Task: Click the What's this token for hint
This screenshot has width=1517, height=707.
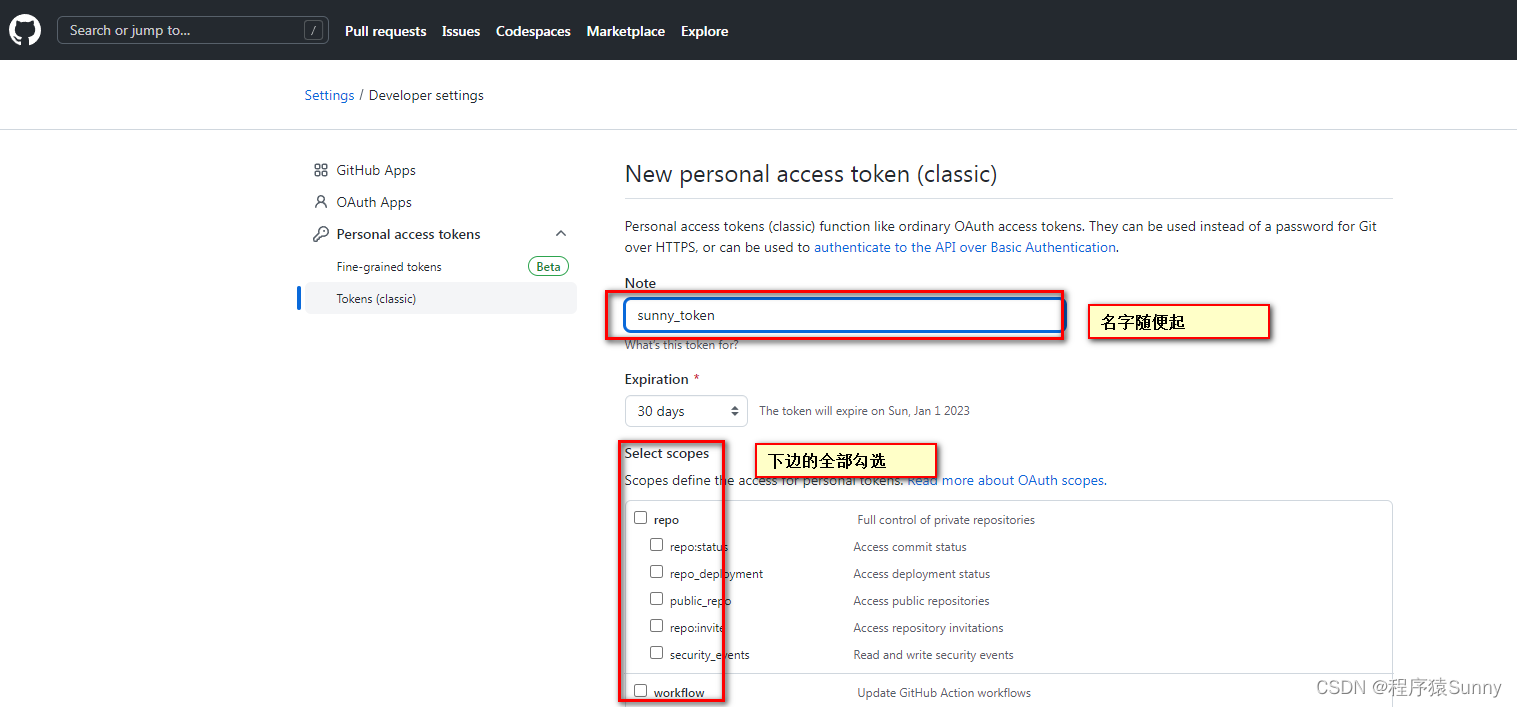Action: 681,345
